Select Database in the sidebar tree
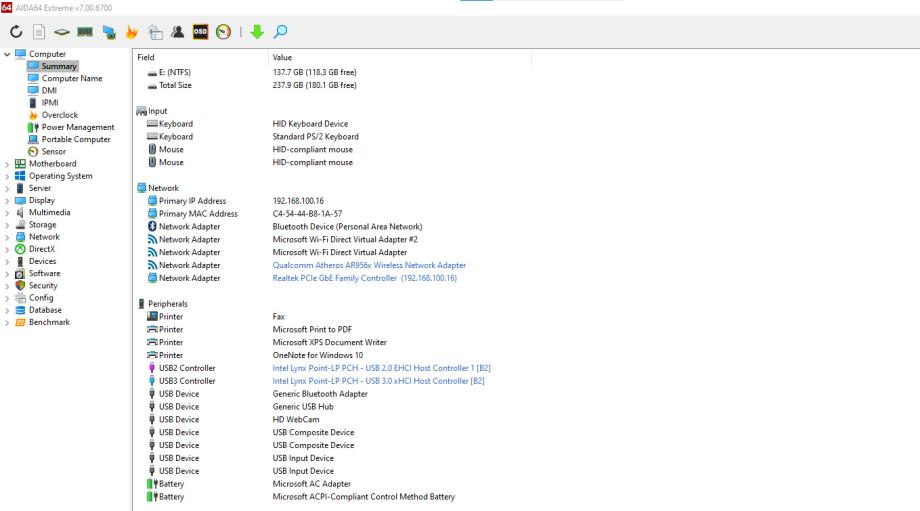Screen dimensions: 920x511 [x=45, y=310]
